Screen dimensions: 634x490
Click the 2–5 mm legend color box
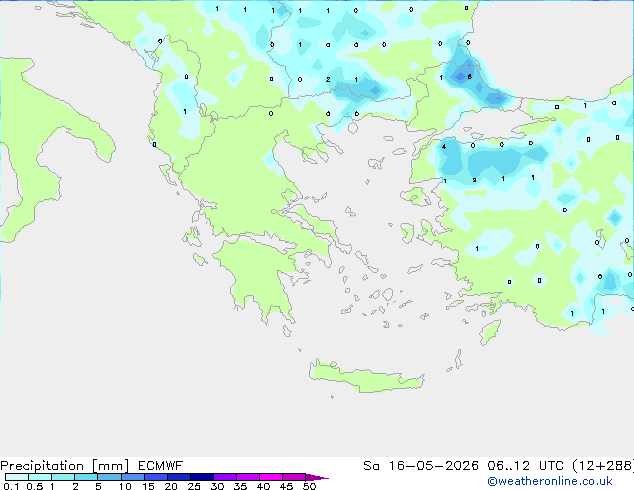pyautogui.click(x=86, y=477)
